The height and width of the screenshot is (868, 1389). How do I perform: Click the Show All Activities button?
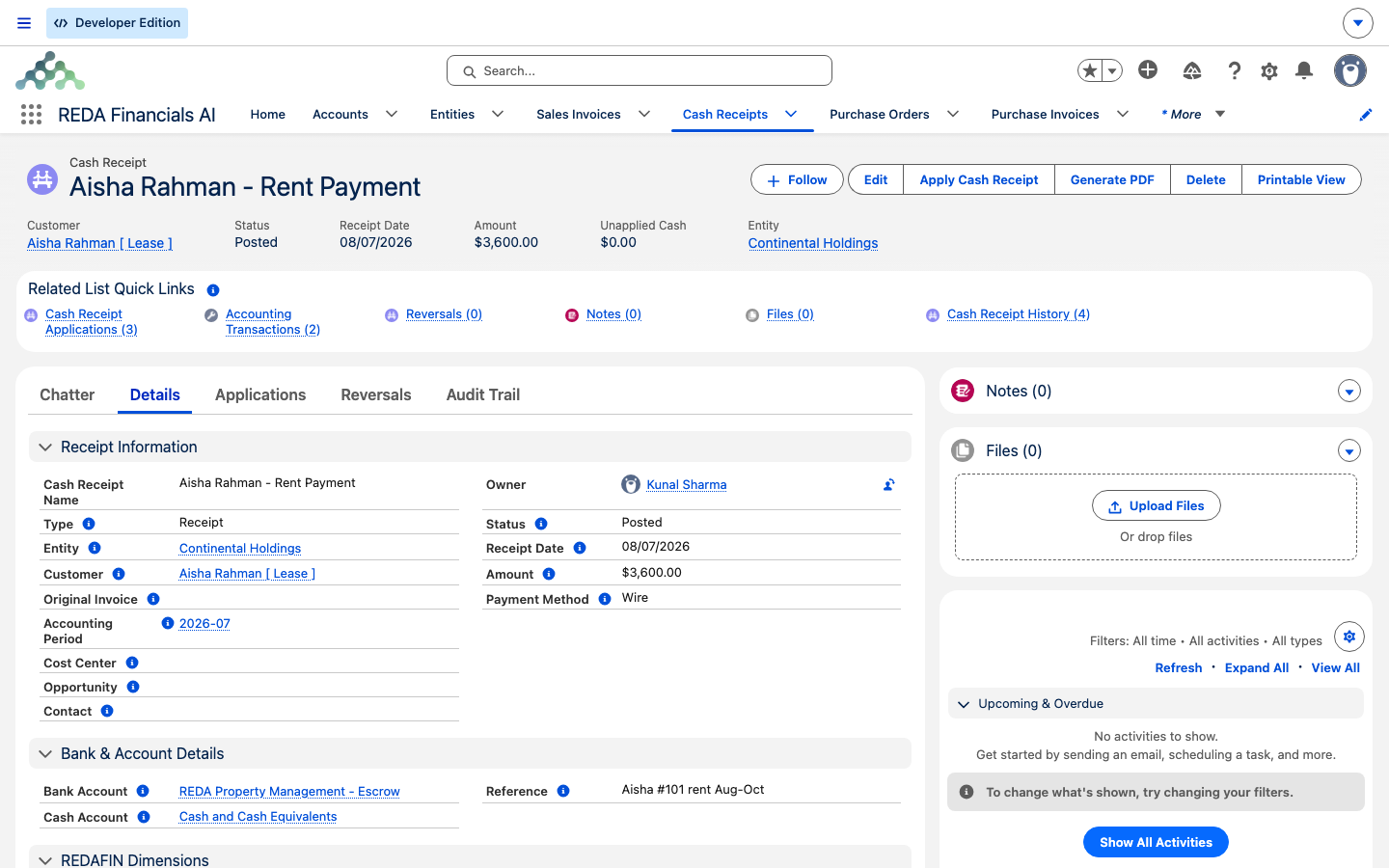(1156, 842)
